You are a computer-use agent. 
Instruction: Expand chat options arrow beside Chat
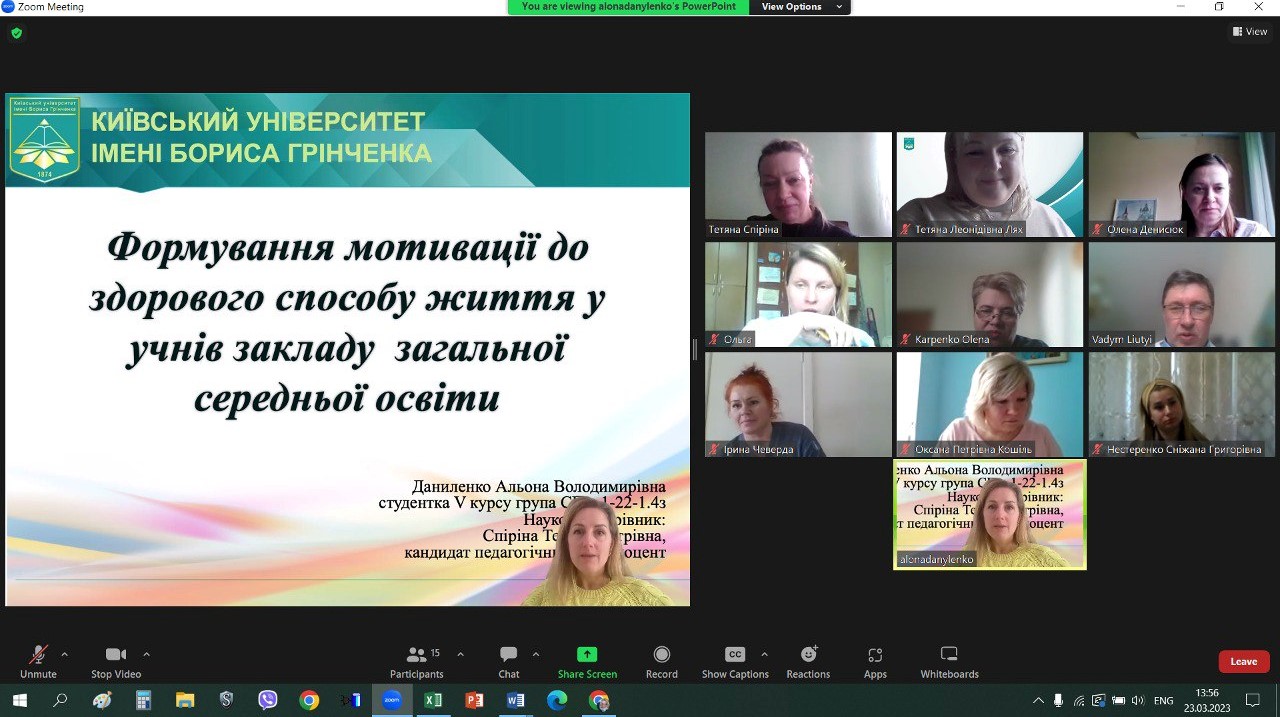[x=535, y=655]
